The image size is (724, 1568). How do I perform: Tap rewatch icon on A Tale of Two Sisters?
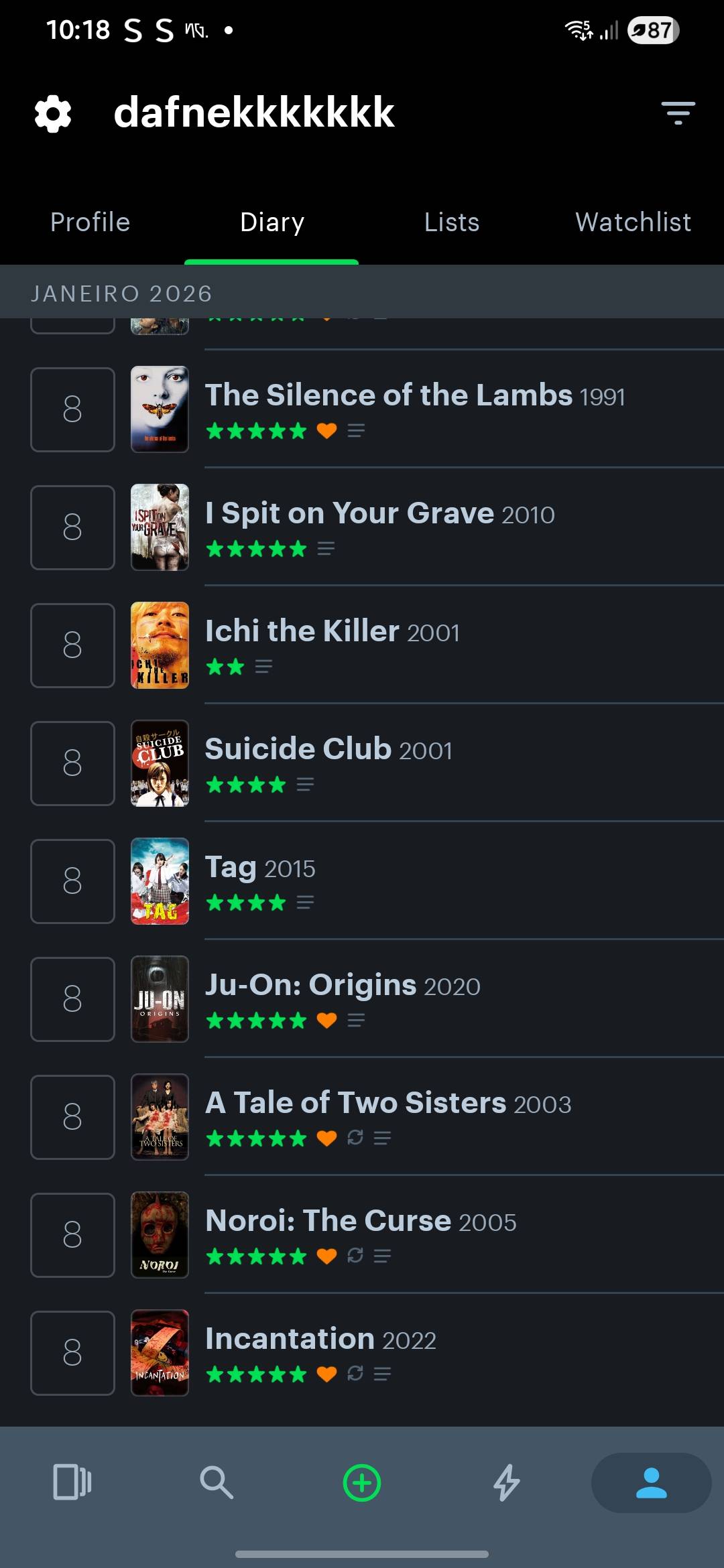tap(355, 1138)
